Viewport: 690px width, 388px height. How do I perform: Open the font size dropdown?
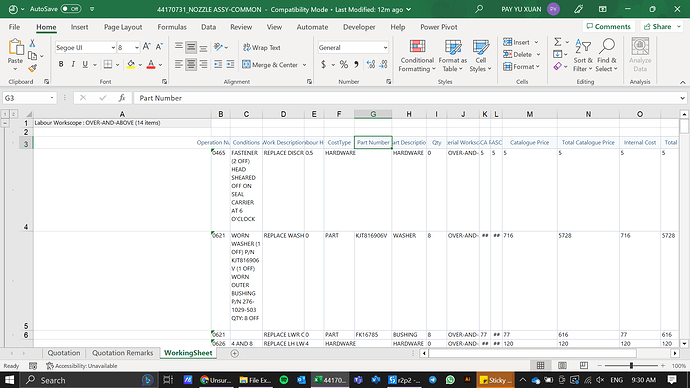point(137,48)
